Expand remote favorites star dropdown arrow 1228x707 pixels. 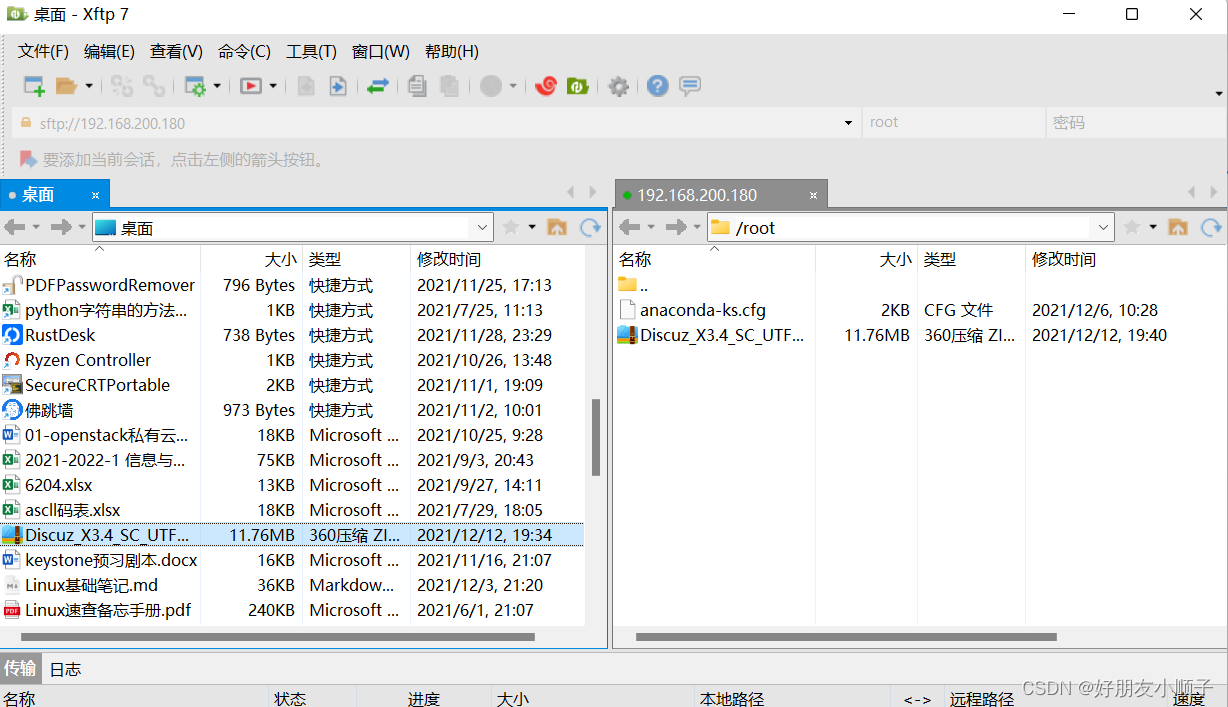[1153, 228]
